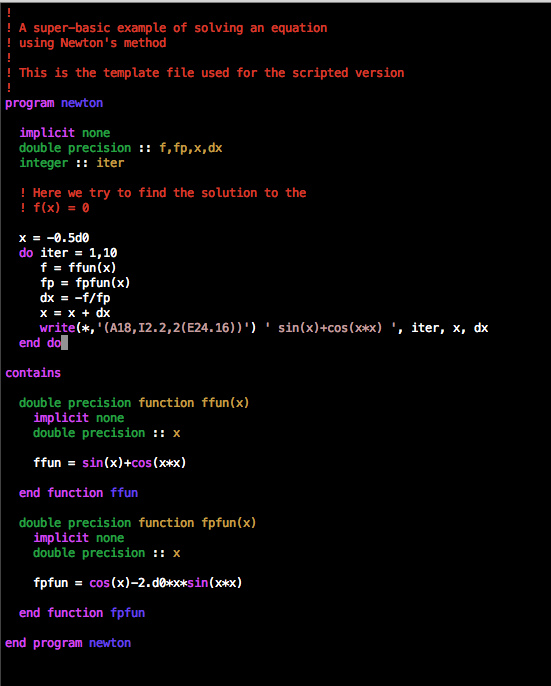
Task: Click the 'end program newton' line
Action: point(68,643)
